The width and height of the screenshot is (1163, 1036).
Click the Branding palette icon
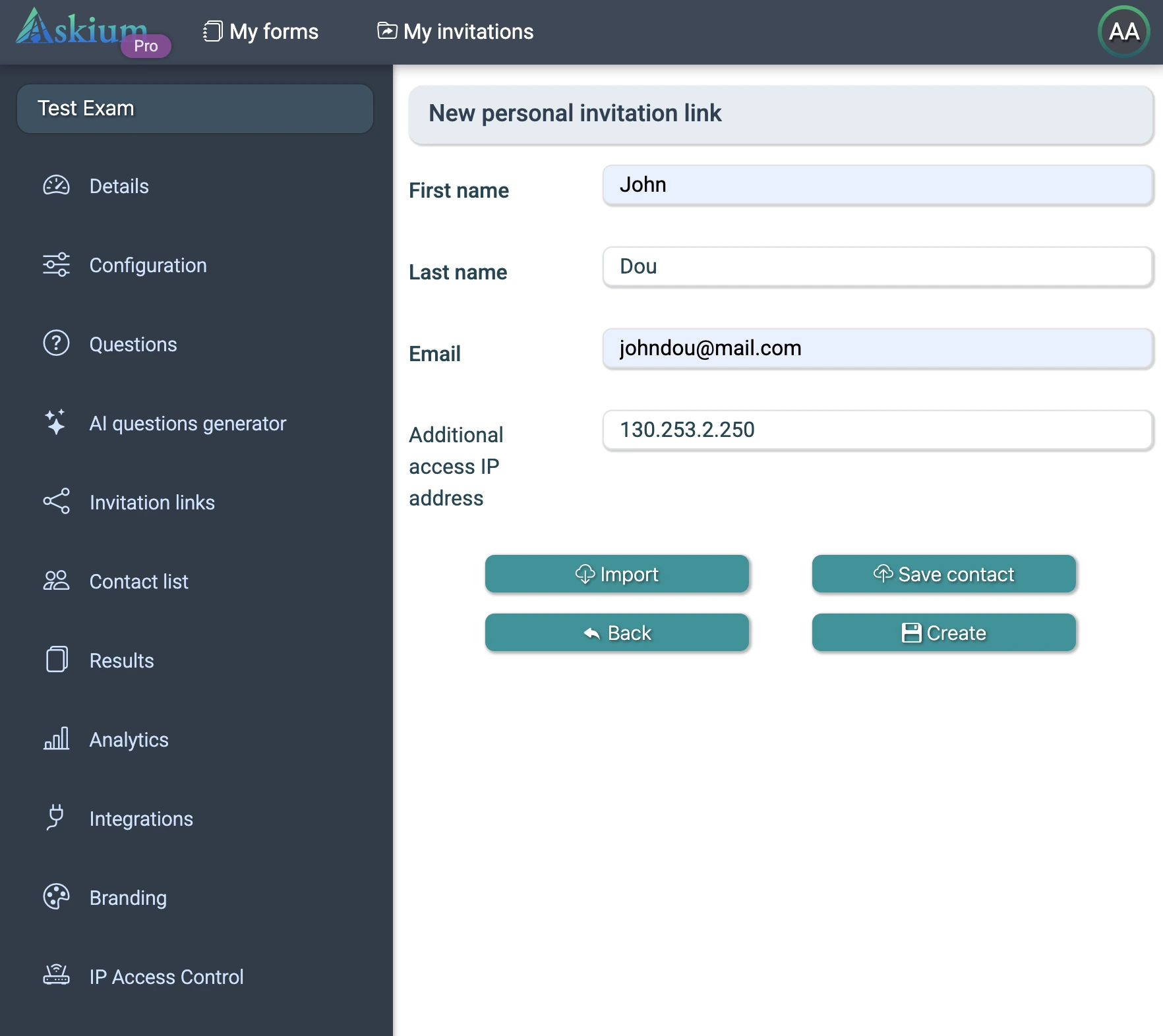coord(56,897)
